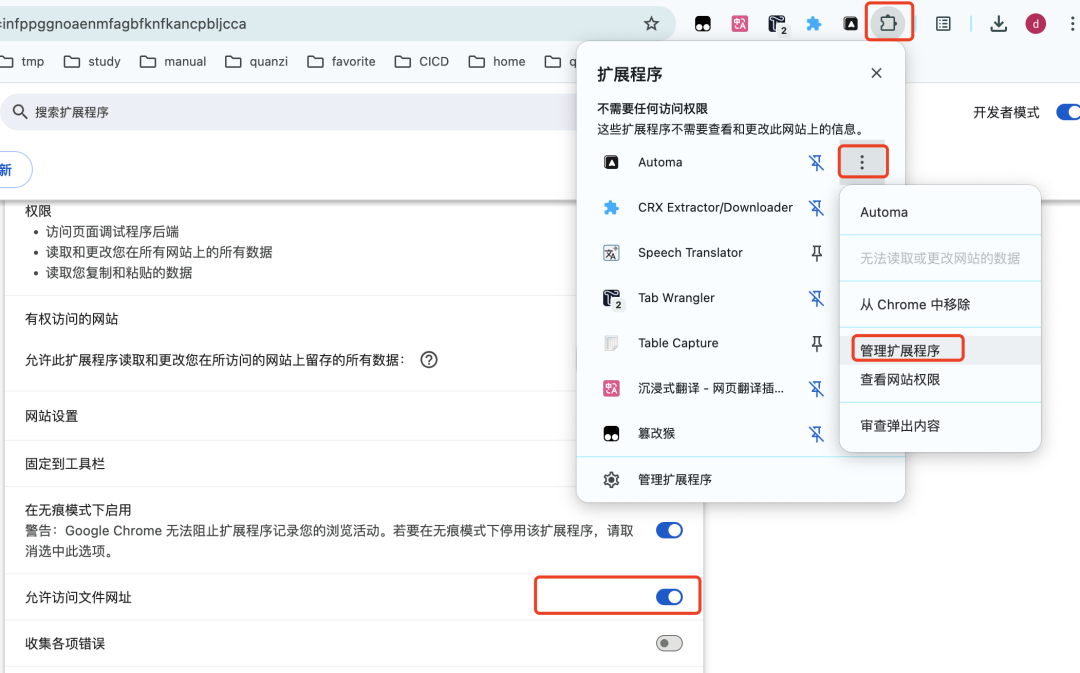The height and width of the screenshot is (673, 1080).
Task: Disable the 允许访问文件网址 toggle
Action: (x=669, y=595)
